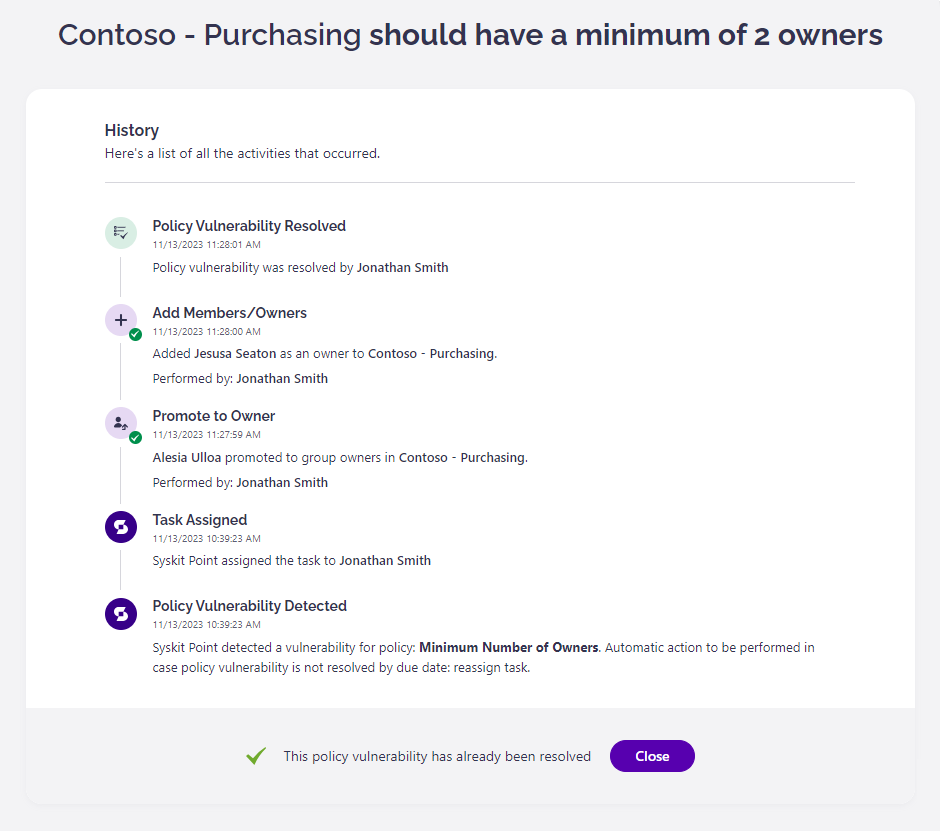Click green success badge on Add Members/Owners
The height and width of the screenshot is (831, 940).
pos(135,334)
